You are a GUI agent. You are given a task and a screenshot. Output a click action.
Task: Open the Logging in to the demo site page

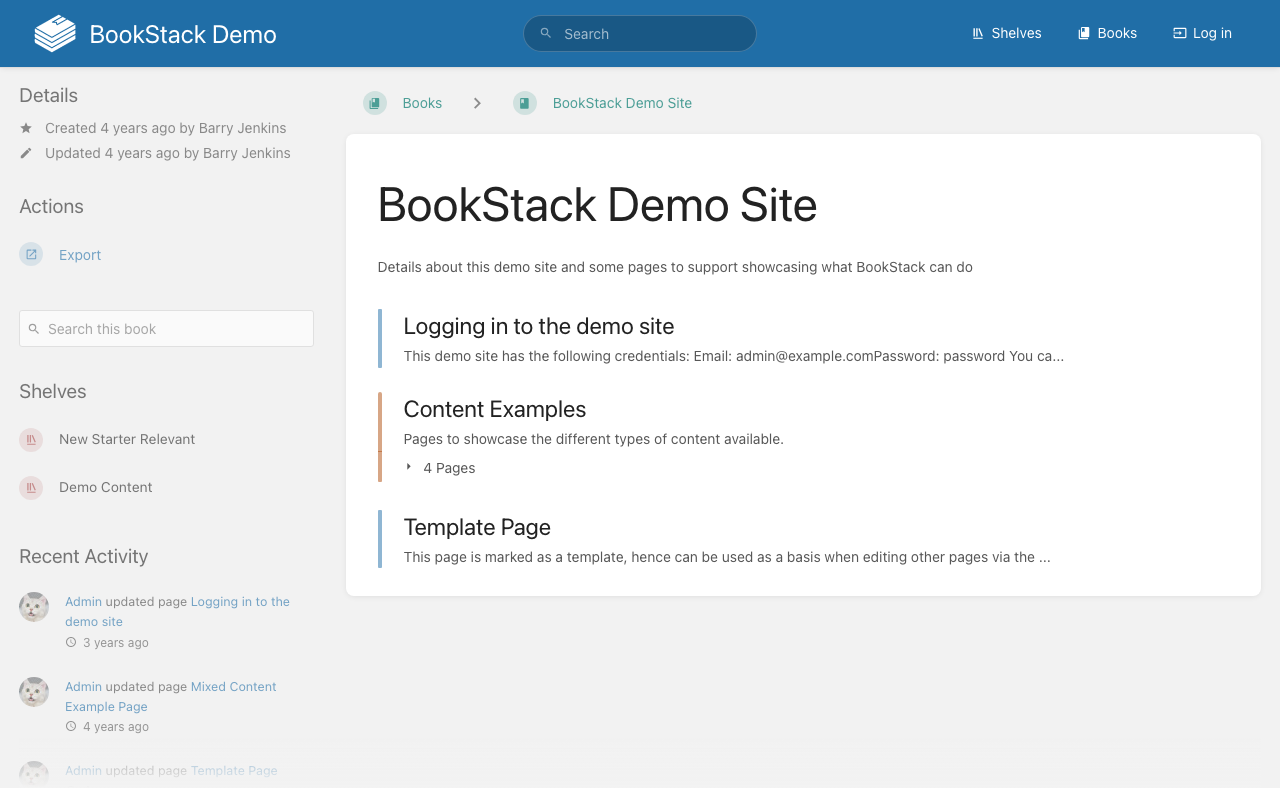(x=538, y=326)
